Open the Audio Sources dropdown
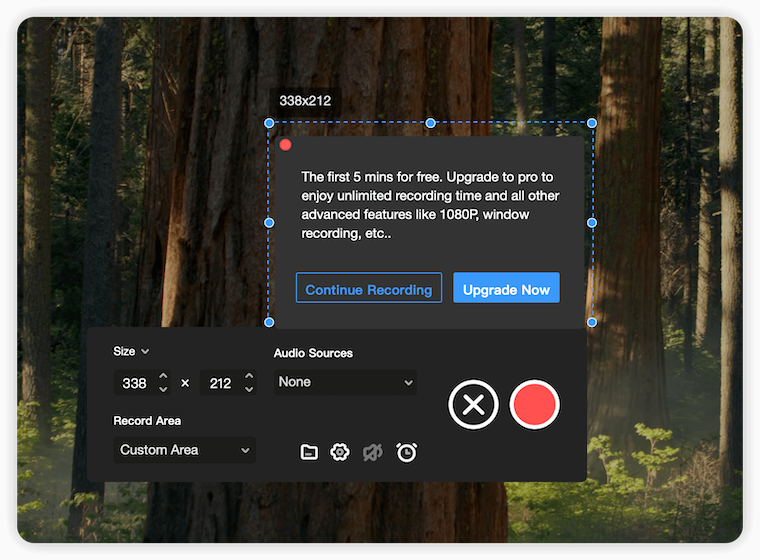760x560 pixels. pyautogui.click(x=345, y=382)
